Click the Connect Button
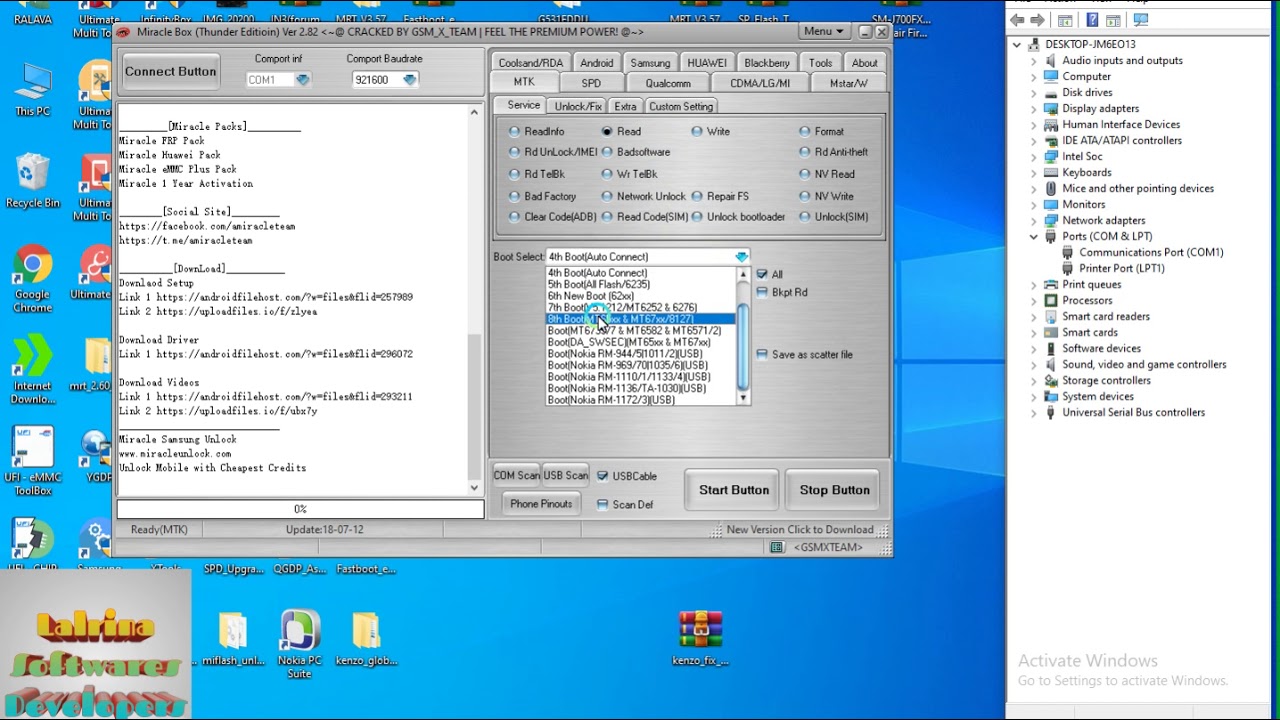Image resolution: width=1280 pixels, height=720 pixels. point(170,71)
